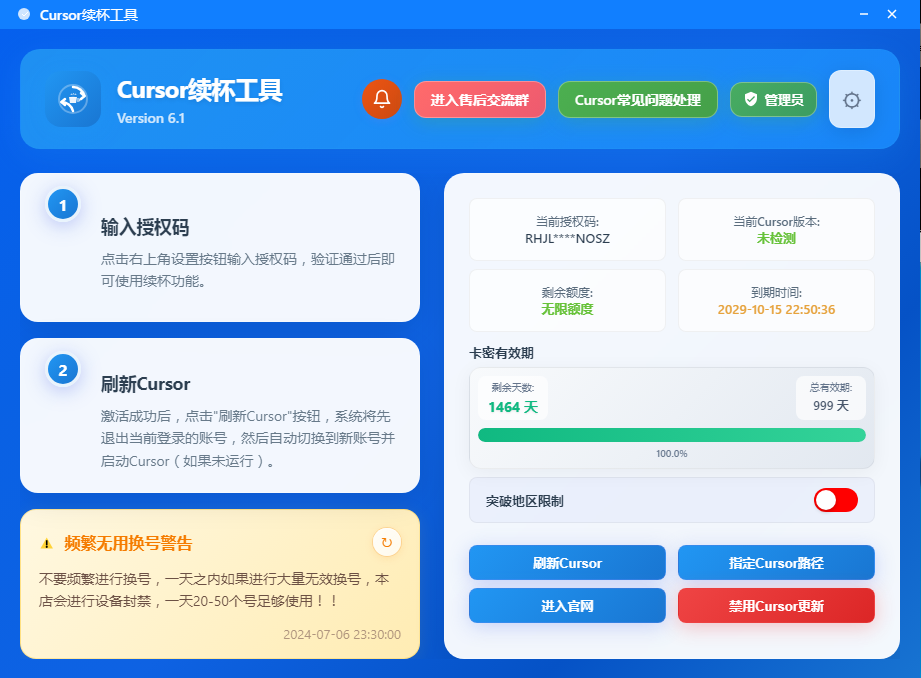Select the 当前授权码 info card
The width and height of the screenshot is (921, 678).
(567, 230)
